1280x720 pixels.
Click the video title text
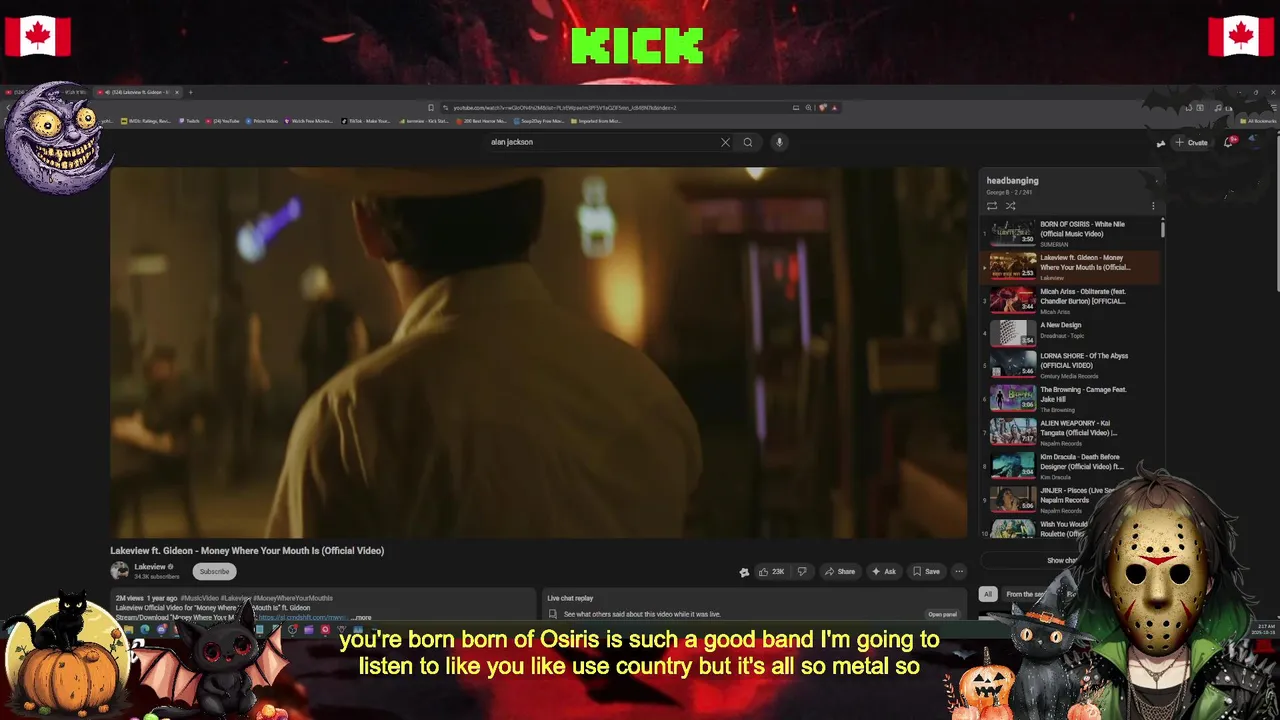tap(247, 550)
